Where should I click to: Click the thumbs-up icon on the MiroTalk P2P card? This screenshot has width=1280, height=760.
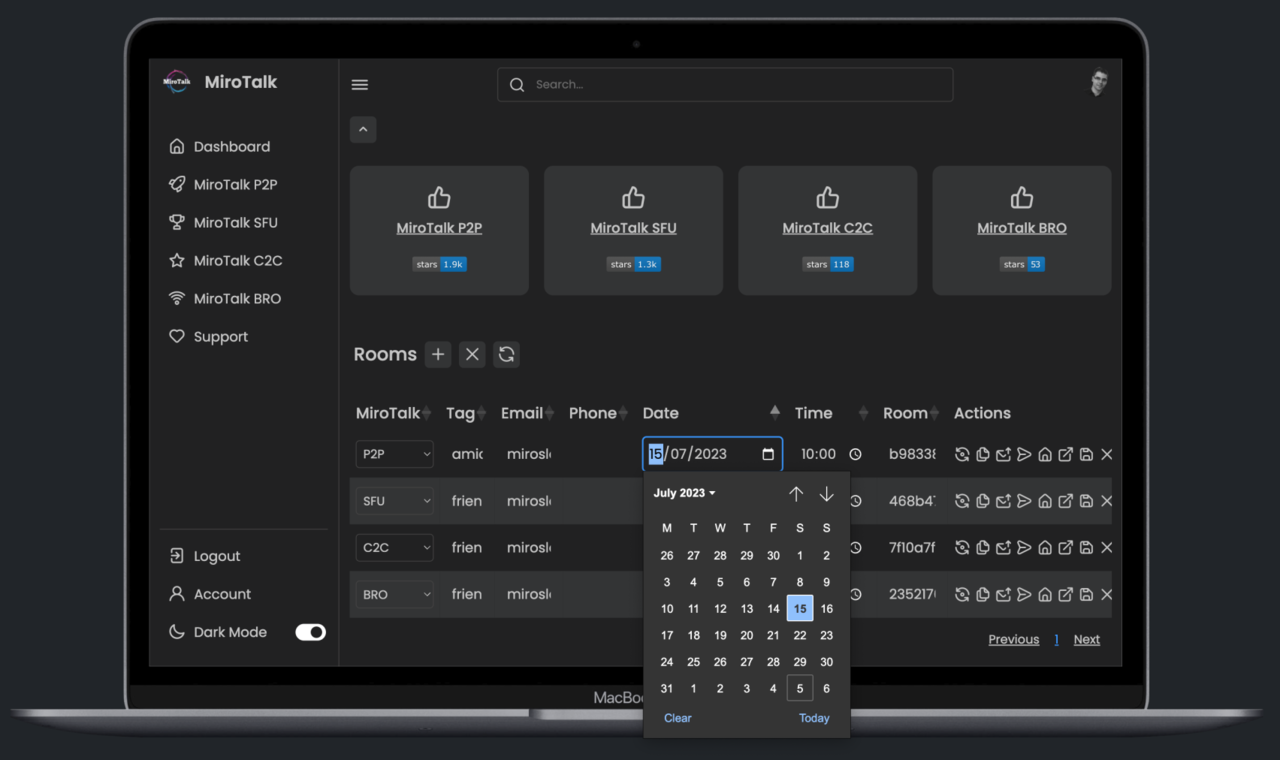pyautogui.click(x=439, y=197)
